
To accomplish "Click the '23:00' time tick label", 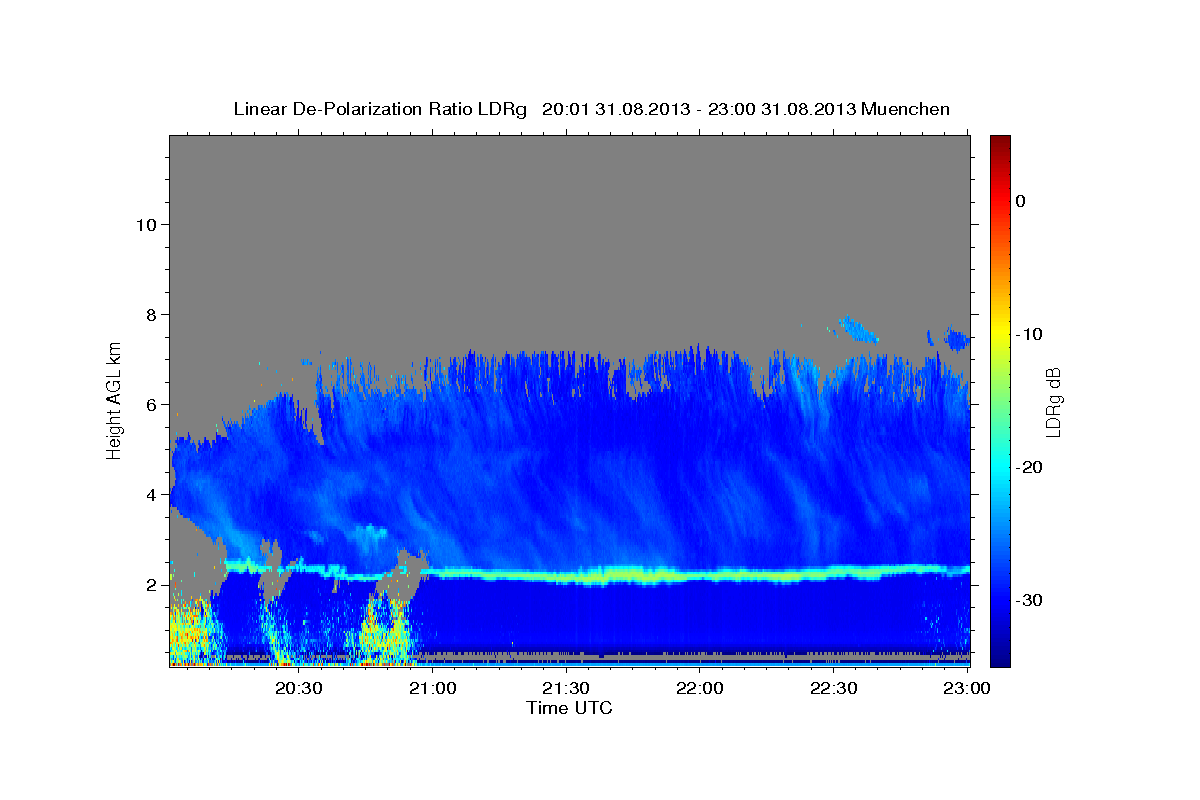I will [x=966, y=689].
